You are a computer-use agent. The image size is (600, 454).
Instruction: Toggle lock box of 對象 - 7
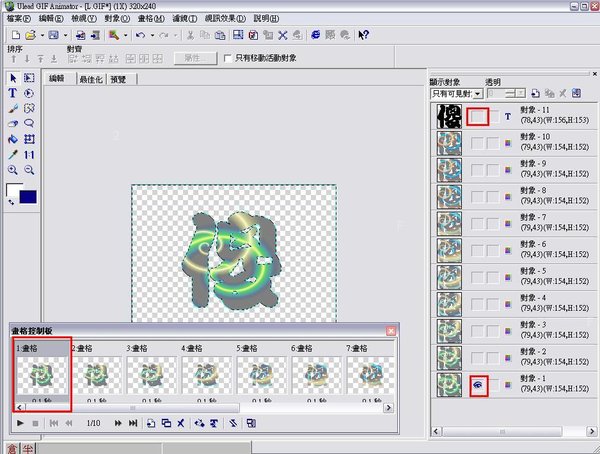[x=493, y=224]
